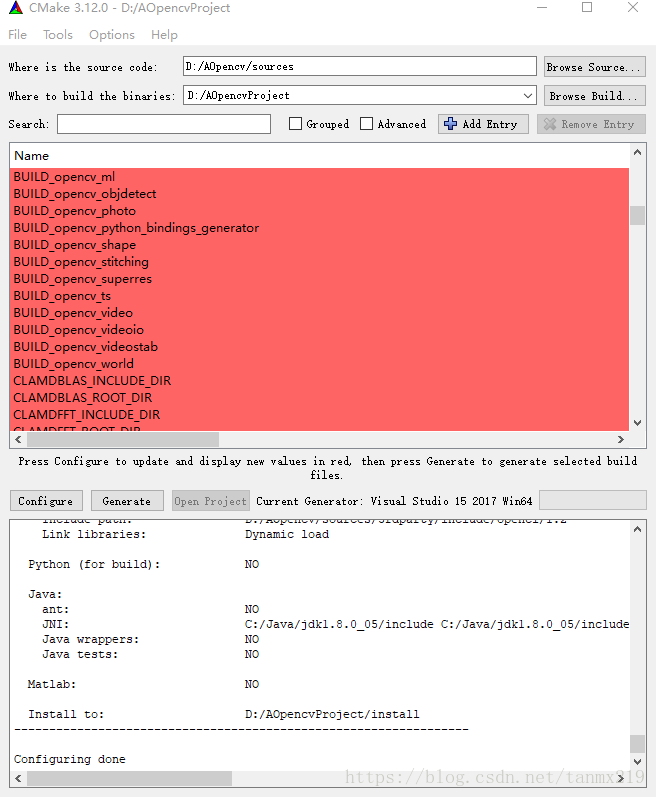The image size is (656, 797).
Task: Click output log scroll down arrow
Action: pyautogui.click(x=637, y=761)
